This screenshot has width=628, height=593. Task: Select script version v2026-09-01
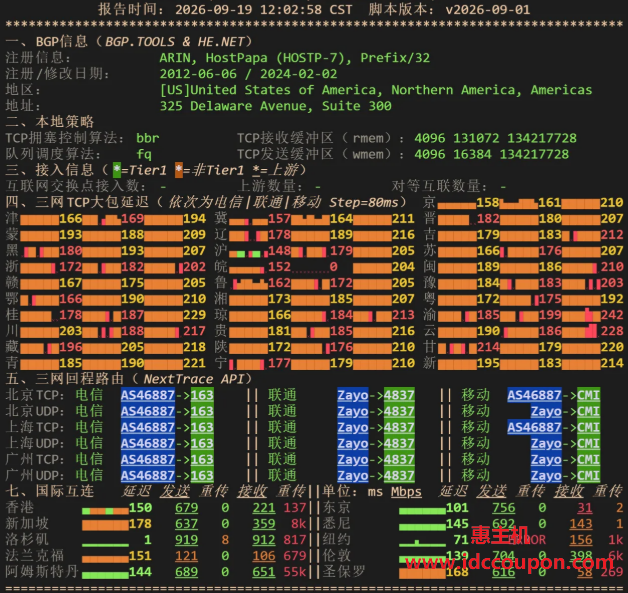click(487, 9)
